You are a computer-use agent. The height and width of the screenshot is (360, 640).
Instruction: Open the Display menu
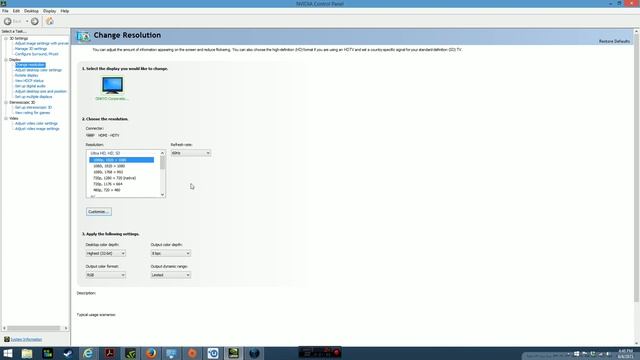click(49, 11)
